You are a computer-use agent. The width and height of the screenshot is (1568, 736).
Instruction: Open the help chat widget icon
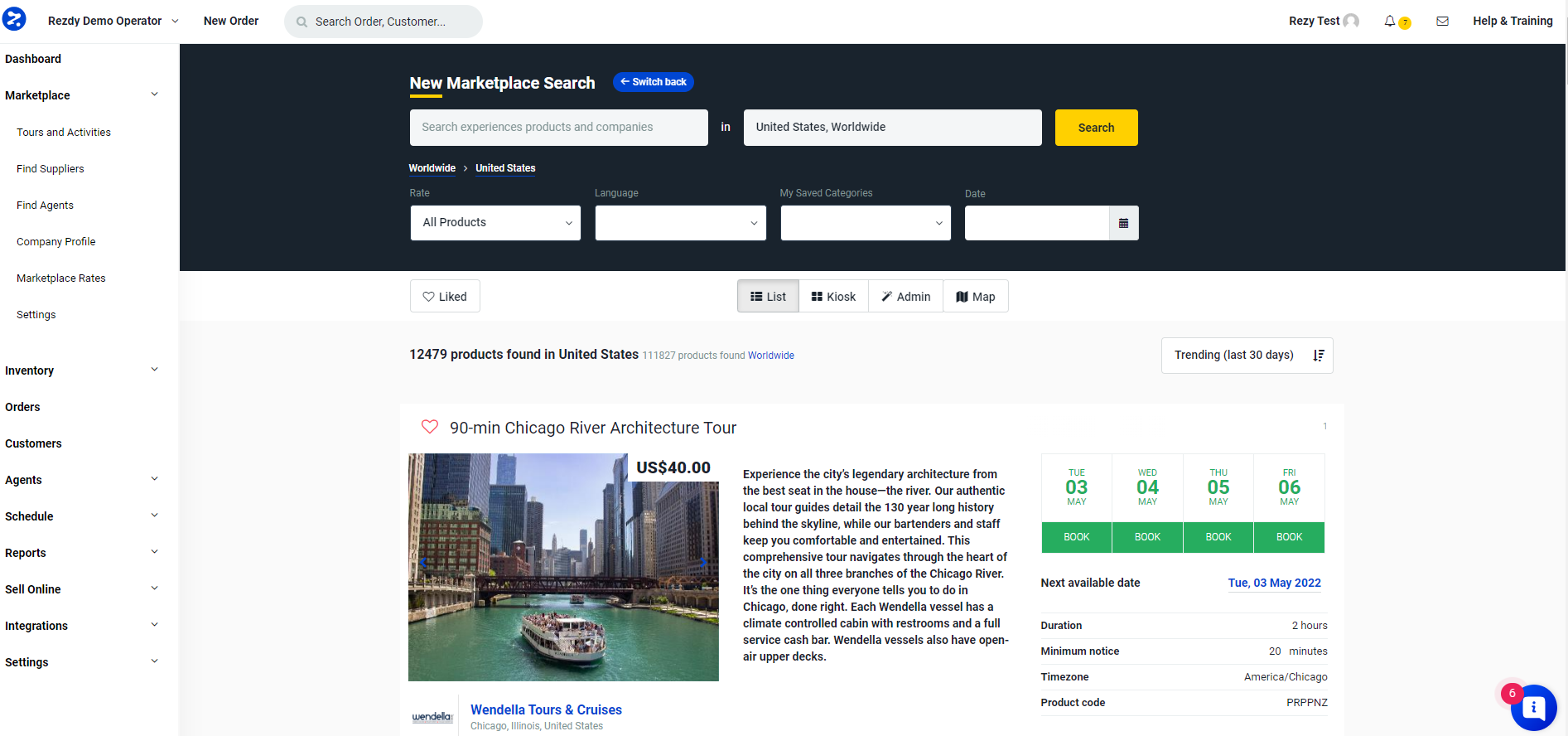[x=1533, y=707]
